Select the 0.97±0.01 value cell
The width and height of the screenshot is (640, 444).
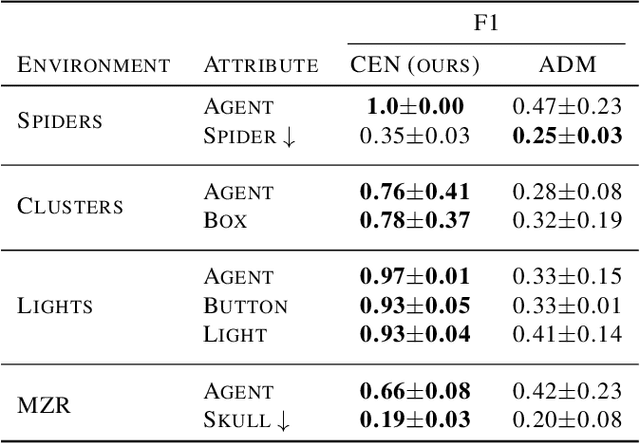coord(415,275)
